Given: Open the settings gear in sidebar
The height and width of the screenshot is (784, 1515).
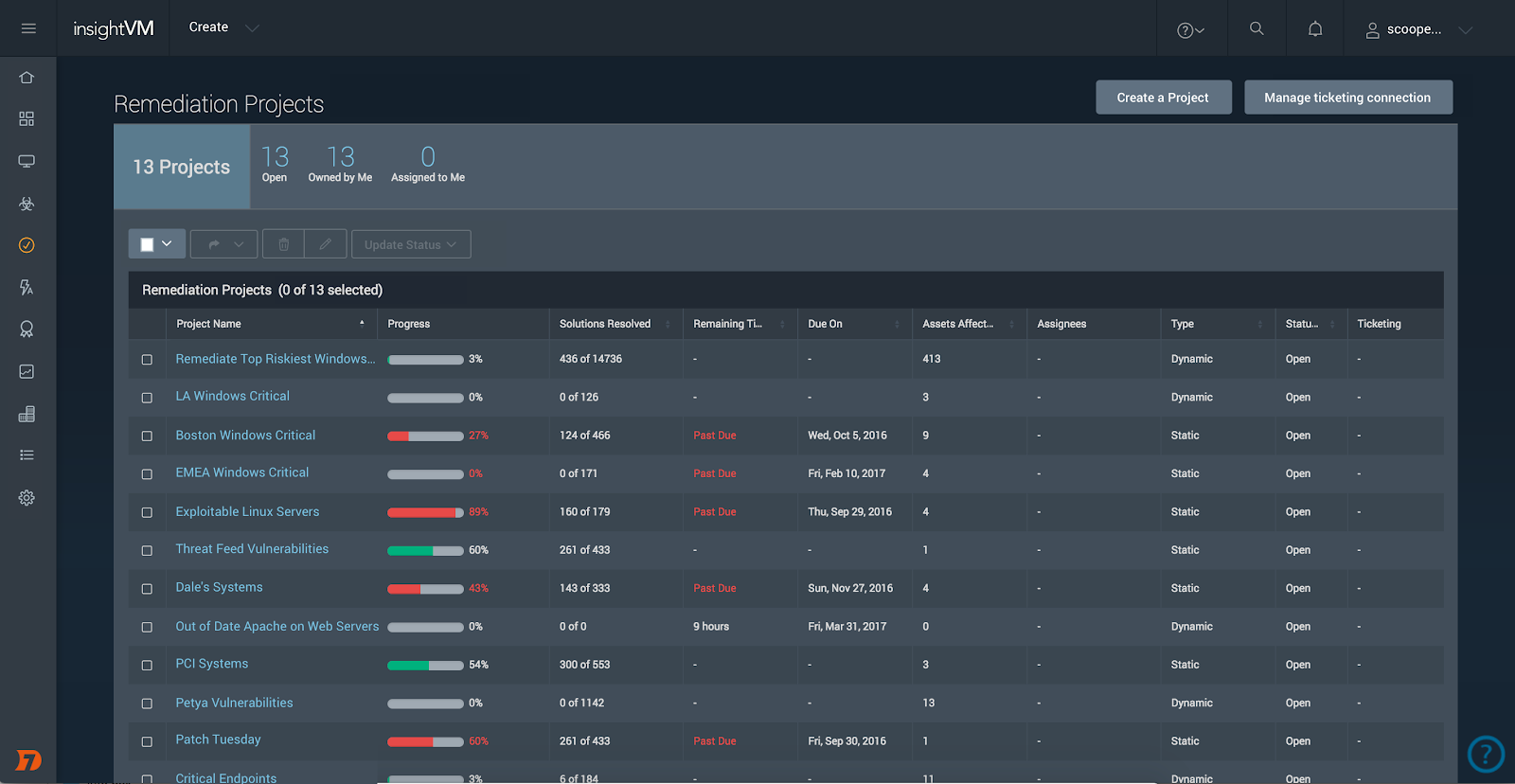Looking at the screenshot, I should [27, 498].
